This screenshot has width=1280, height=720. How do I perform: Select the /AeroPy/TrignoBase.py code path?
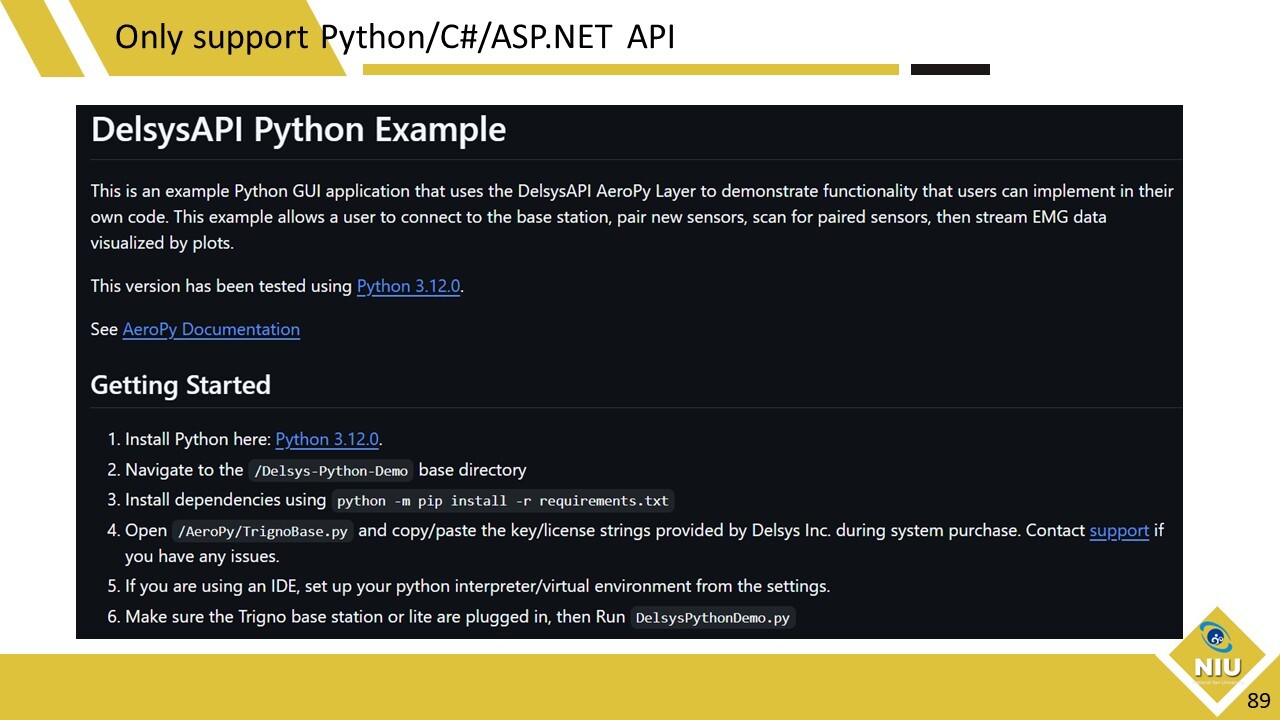point(263,531)
